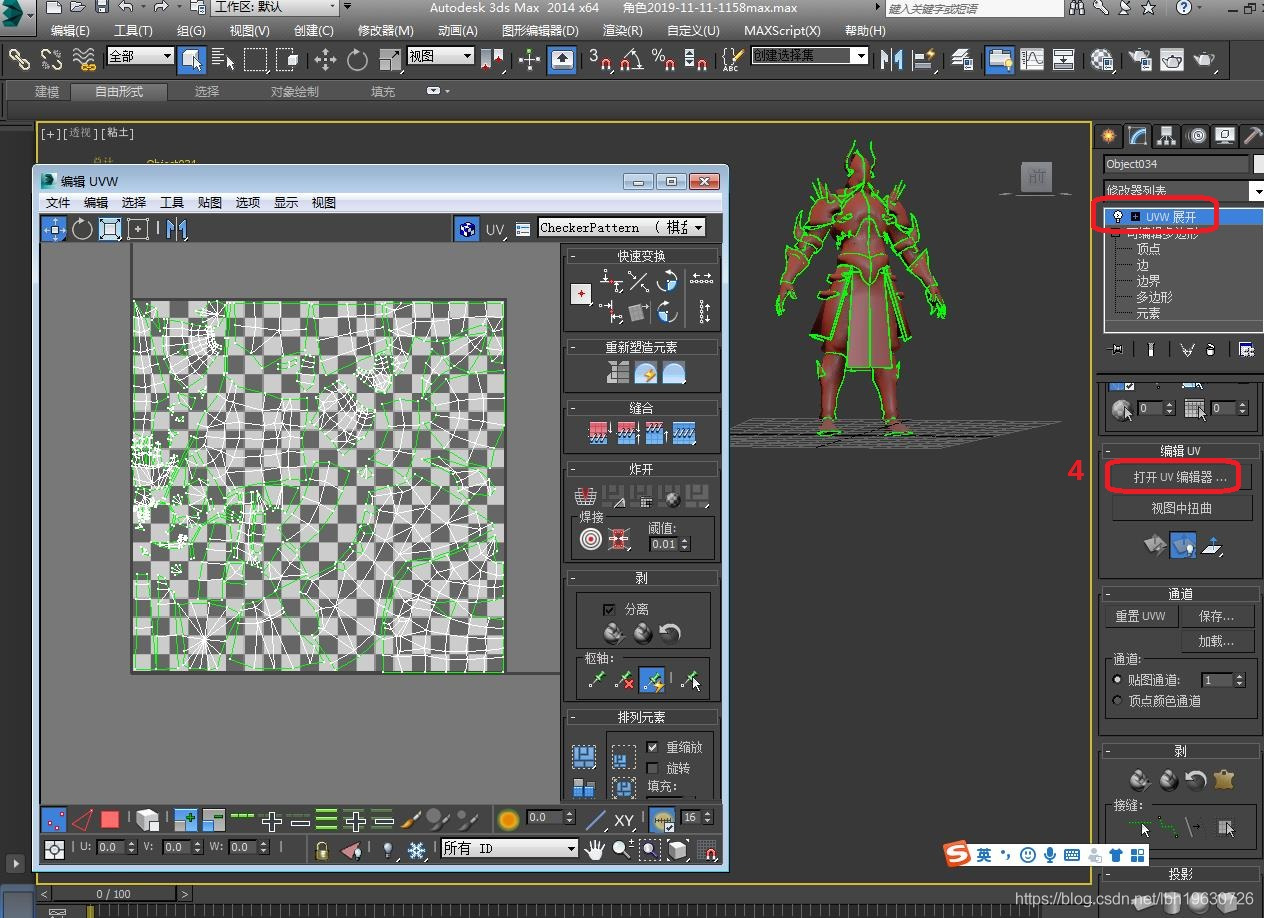1264x918 pixels.
Task: Click the pan view hand icon
Action: (595, 850)
